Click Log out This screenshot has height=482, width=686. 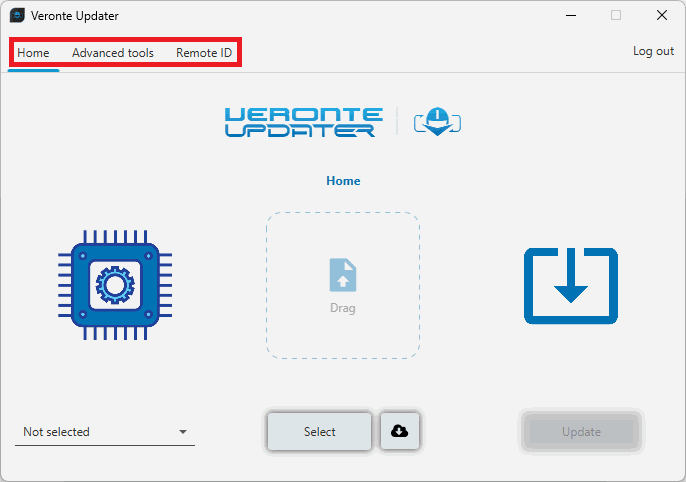653,51
